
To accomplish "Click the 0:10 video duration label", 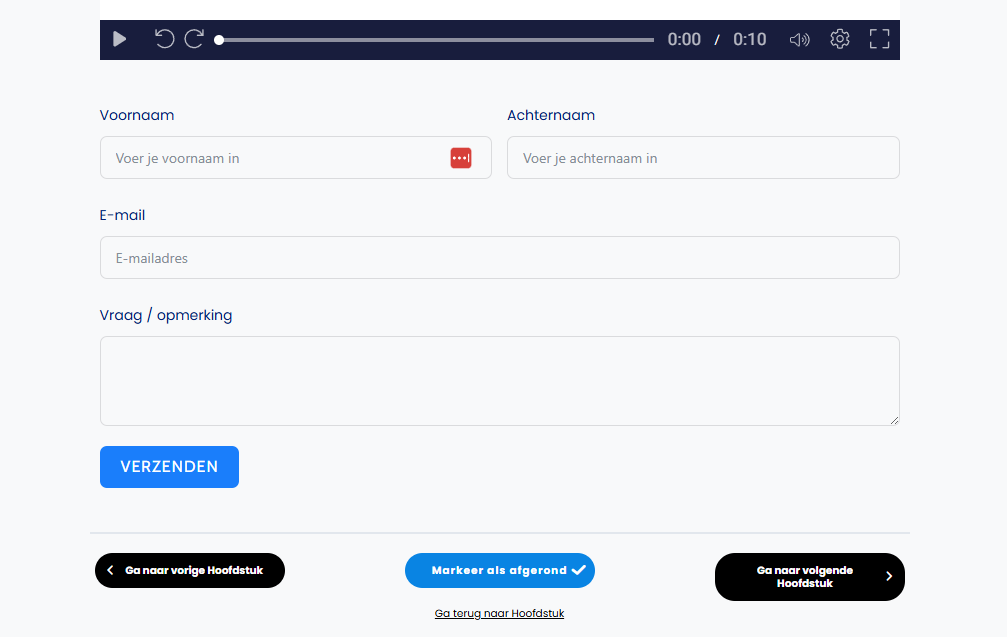I will (749, 40).
